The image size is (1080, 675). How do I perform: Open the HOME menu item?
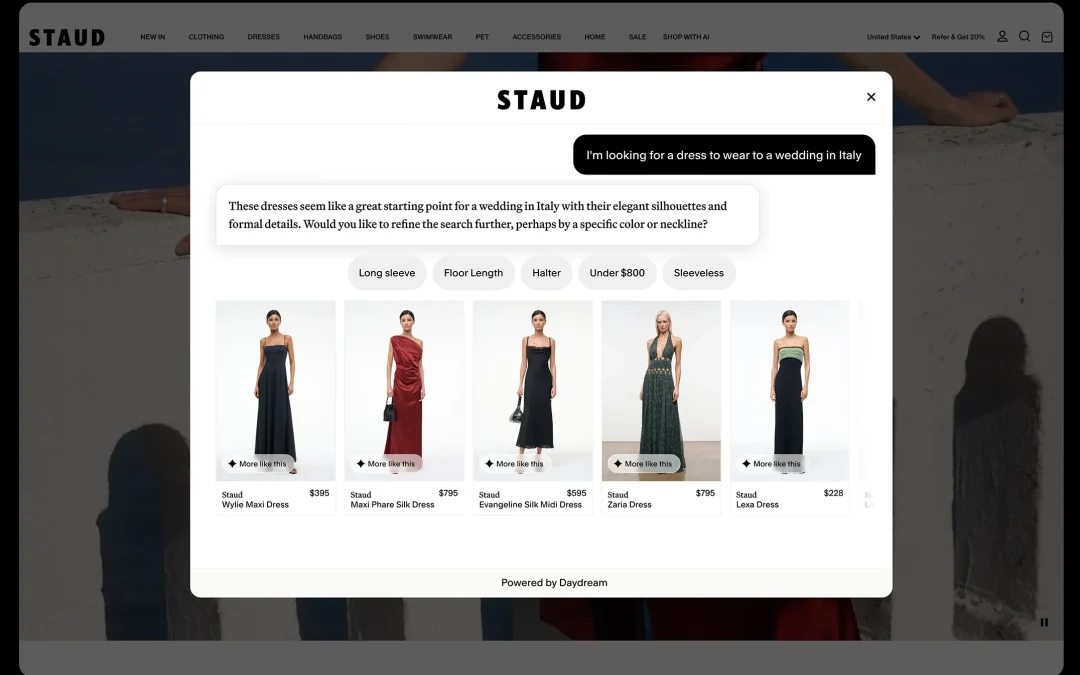pos(595,37)
